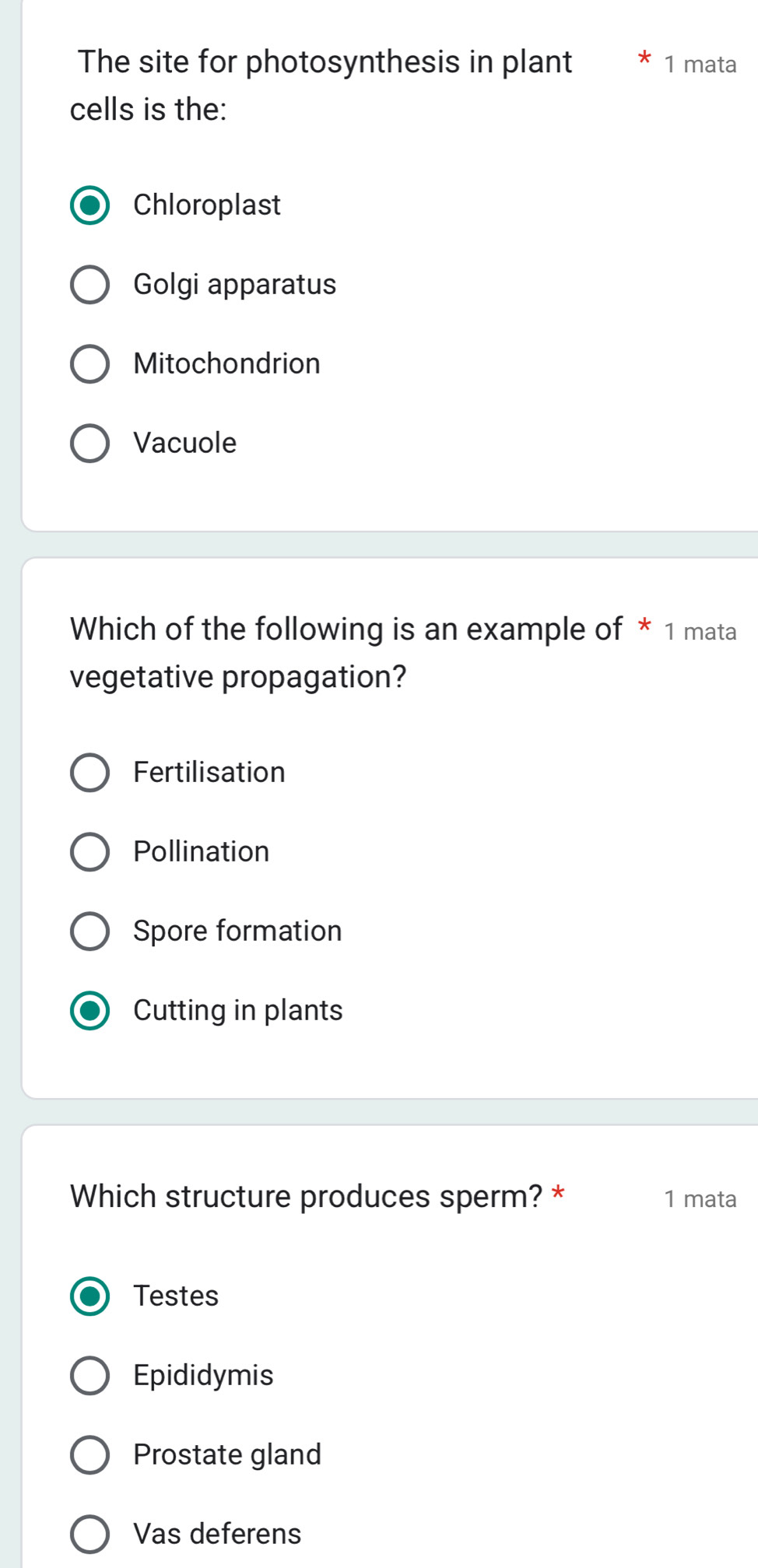The width and height of the screenshot is (758, 1568).
Task: Pick Vacuole for the photosynthesis question
Action: tap(89, 444)
